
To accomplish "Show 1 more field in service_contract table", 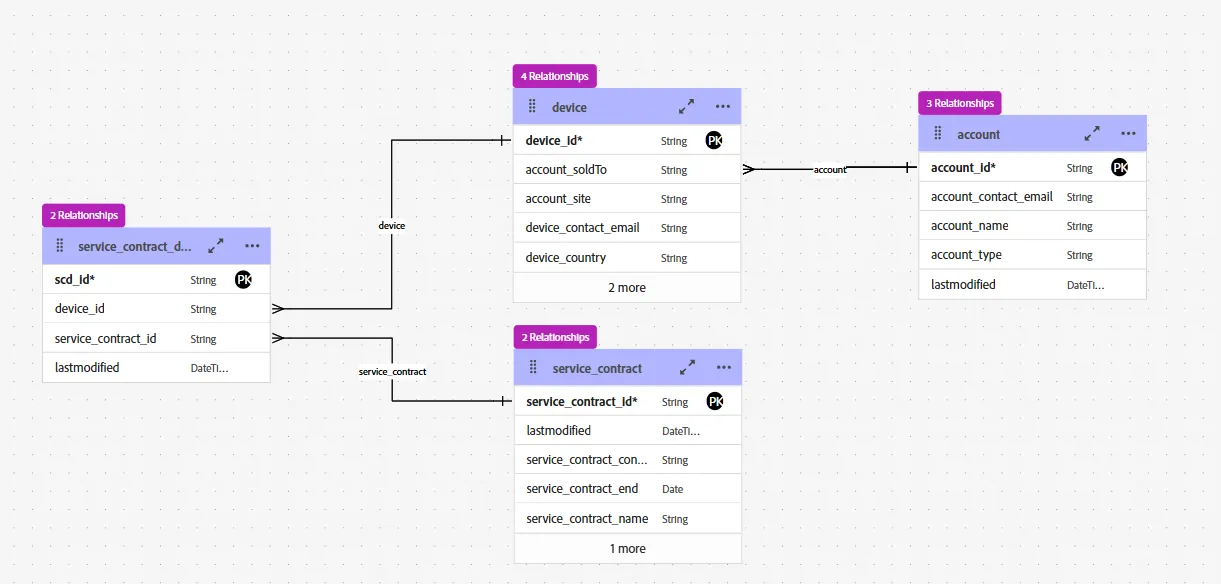I will coord(628,549).
